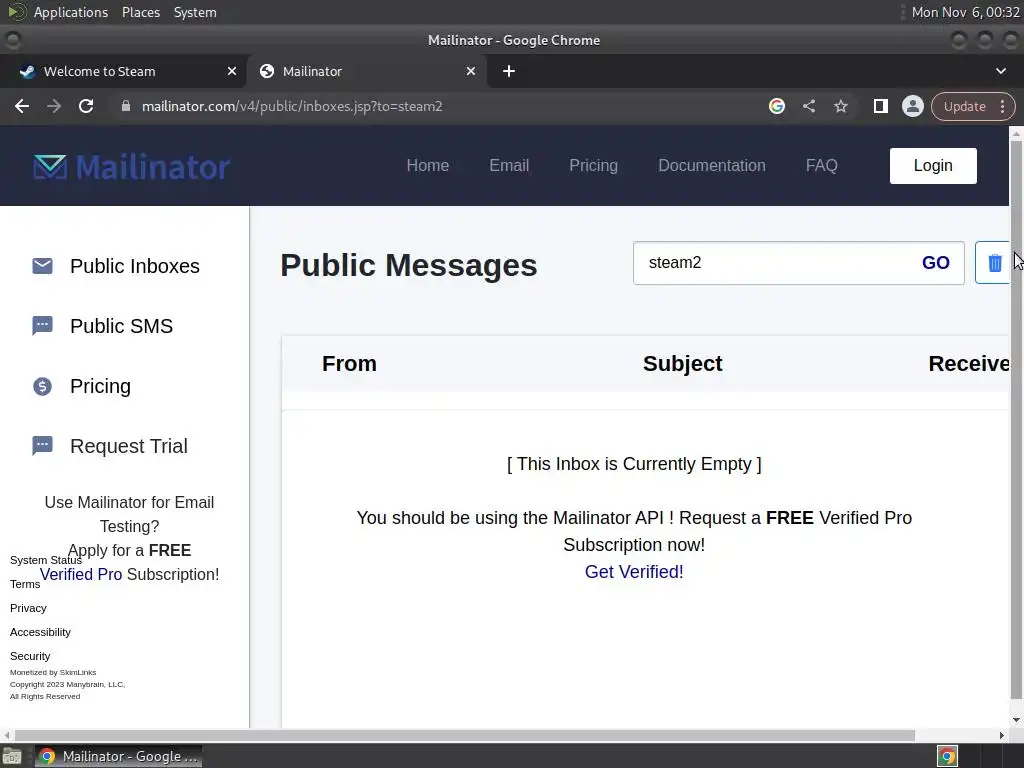This screenshot has height=768, width=1024.
Task: Click the vertical page scrollbar
Action: coord(1016,418)
